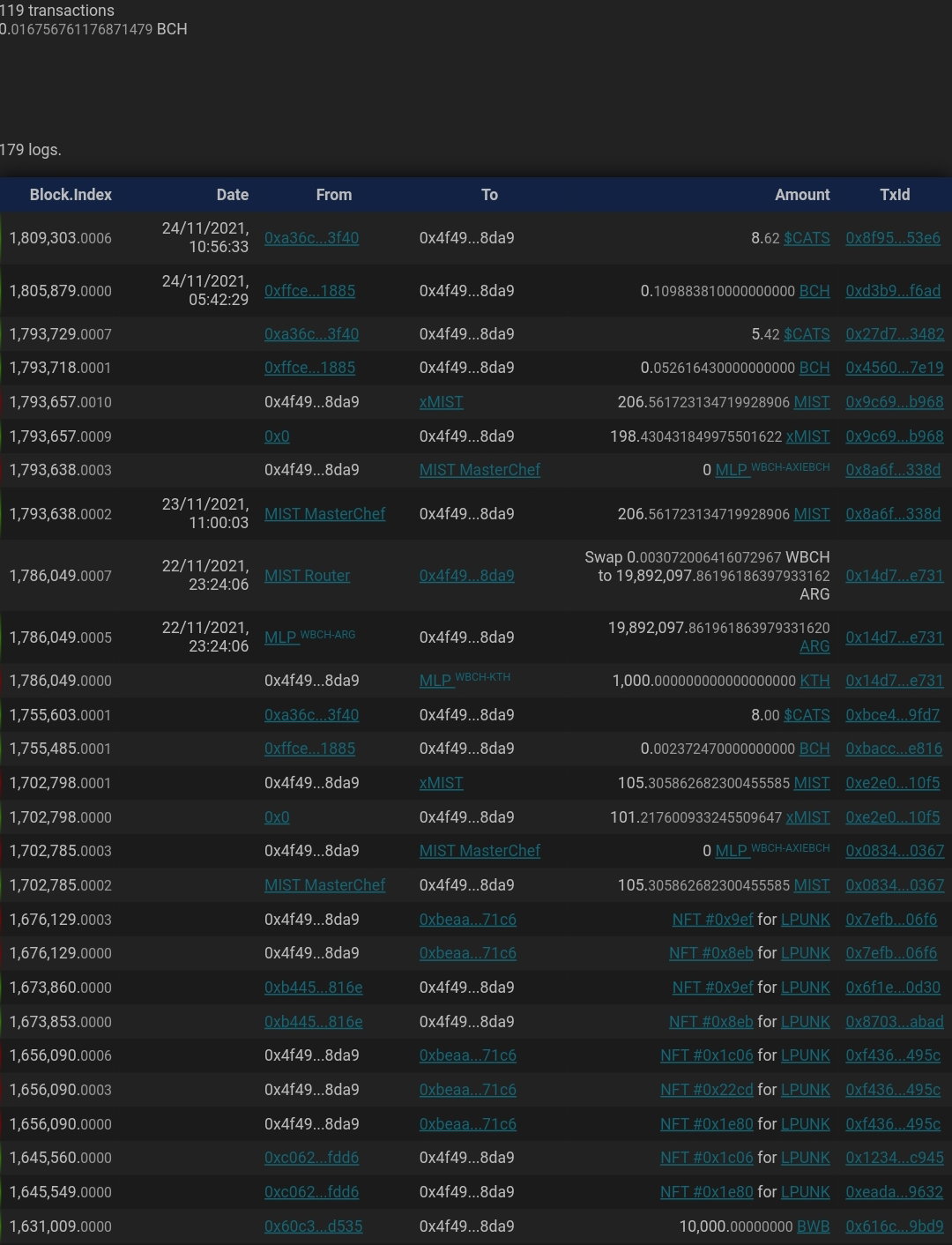
Task: Open transaction 0x14d7...e731 in Swap row
Action: click(894, 576)
